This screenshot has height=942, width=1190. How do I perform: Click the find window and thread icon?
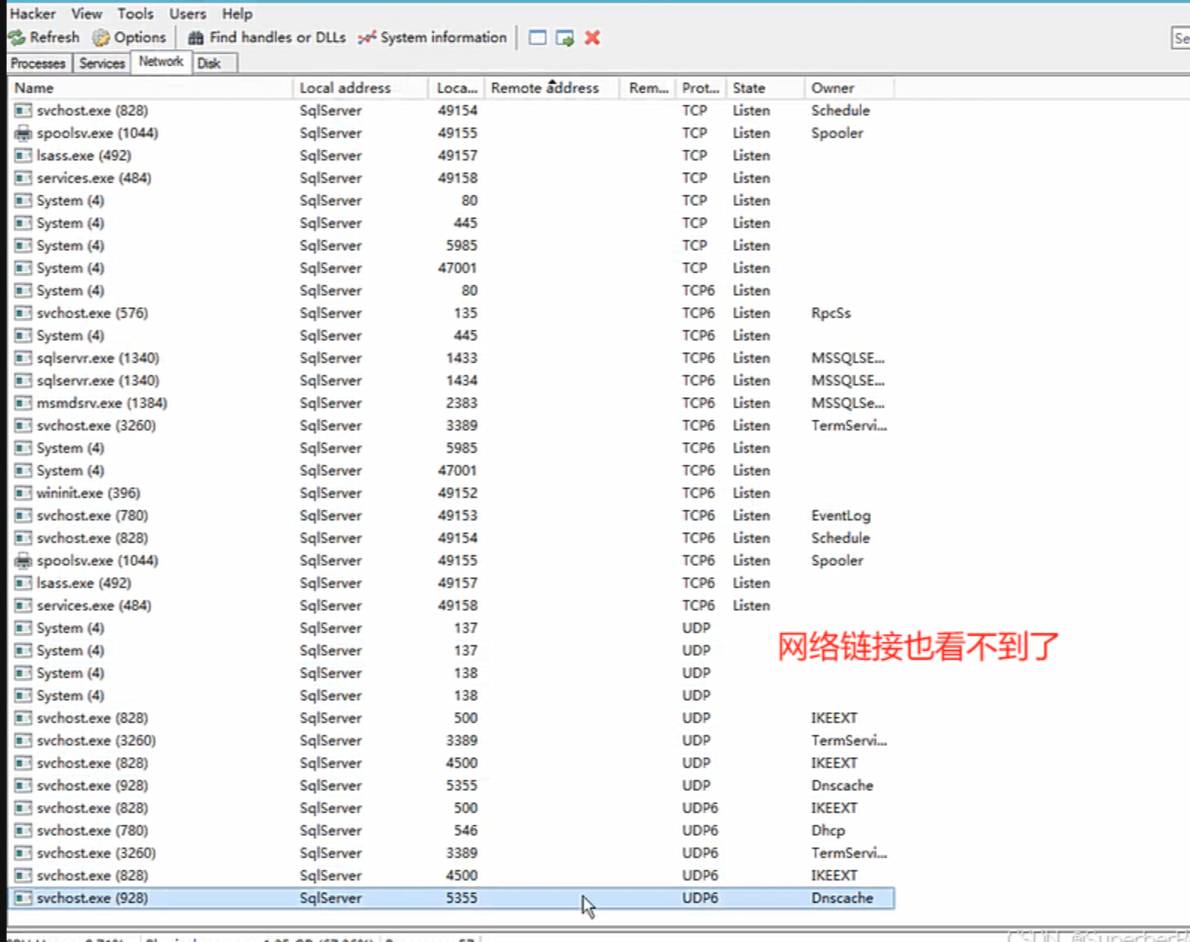565,37
